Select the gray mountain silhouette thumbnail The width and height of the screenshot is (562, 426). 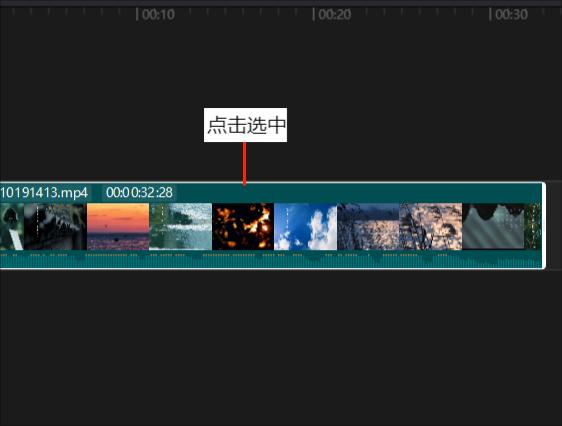click(493, 226)
